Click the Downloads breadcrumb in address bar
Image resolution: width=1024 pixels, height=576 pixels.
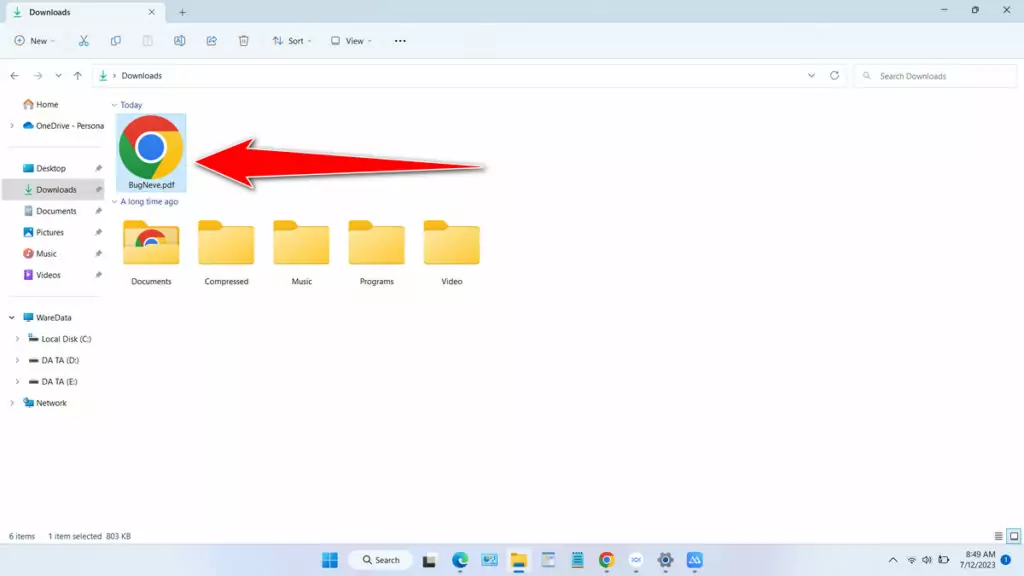[142, 76]
